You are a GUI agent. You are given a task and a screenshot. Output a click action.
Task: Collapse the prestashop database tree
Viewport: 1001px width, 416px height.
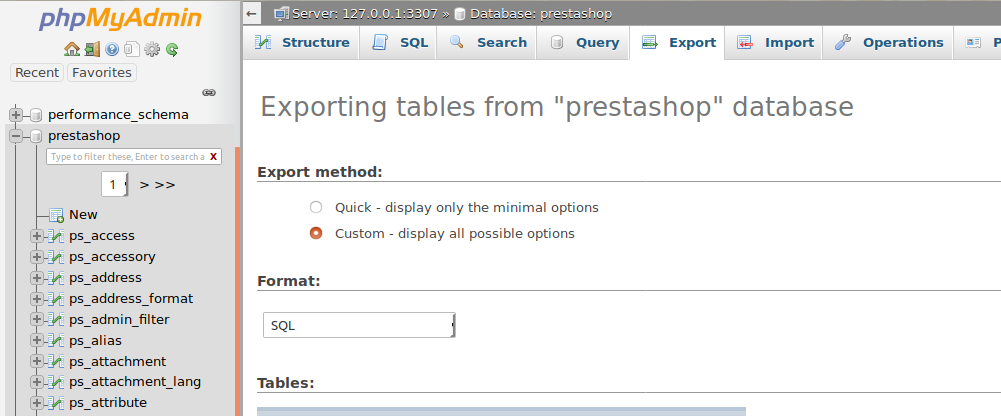tap(16, 135)
